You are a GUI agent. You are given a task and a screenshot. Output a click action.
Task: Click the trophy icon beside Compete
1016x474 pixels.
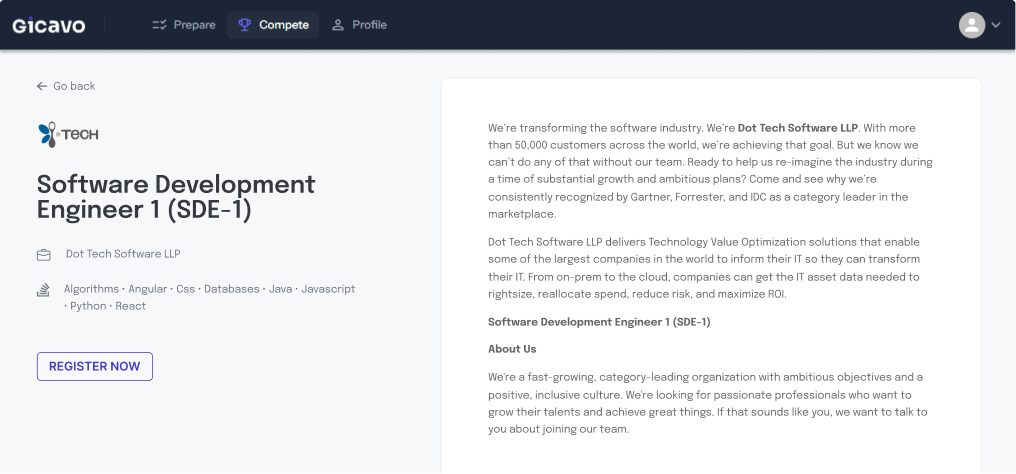(244, 25)
